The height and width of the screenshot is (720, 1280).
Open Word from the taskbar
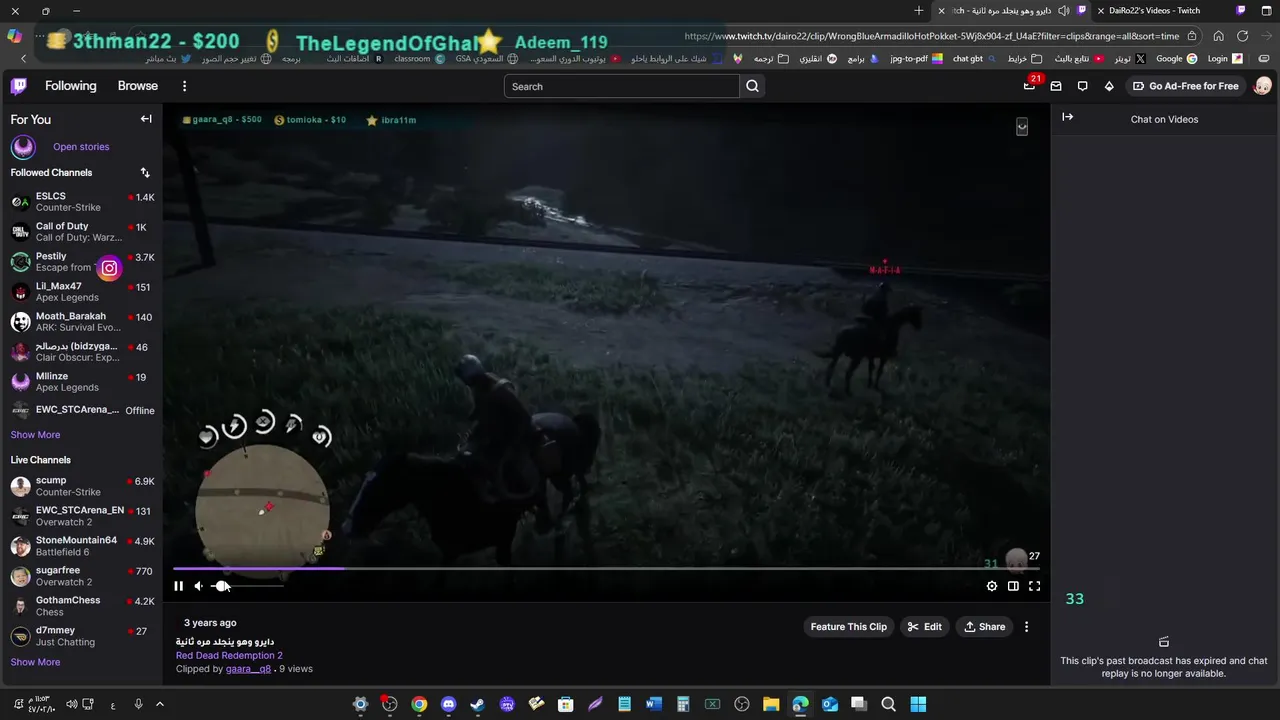tap(654, 704)
